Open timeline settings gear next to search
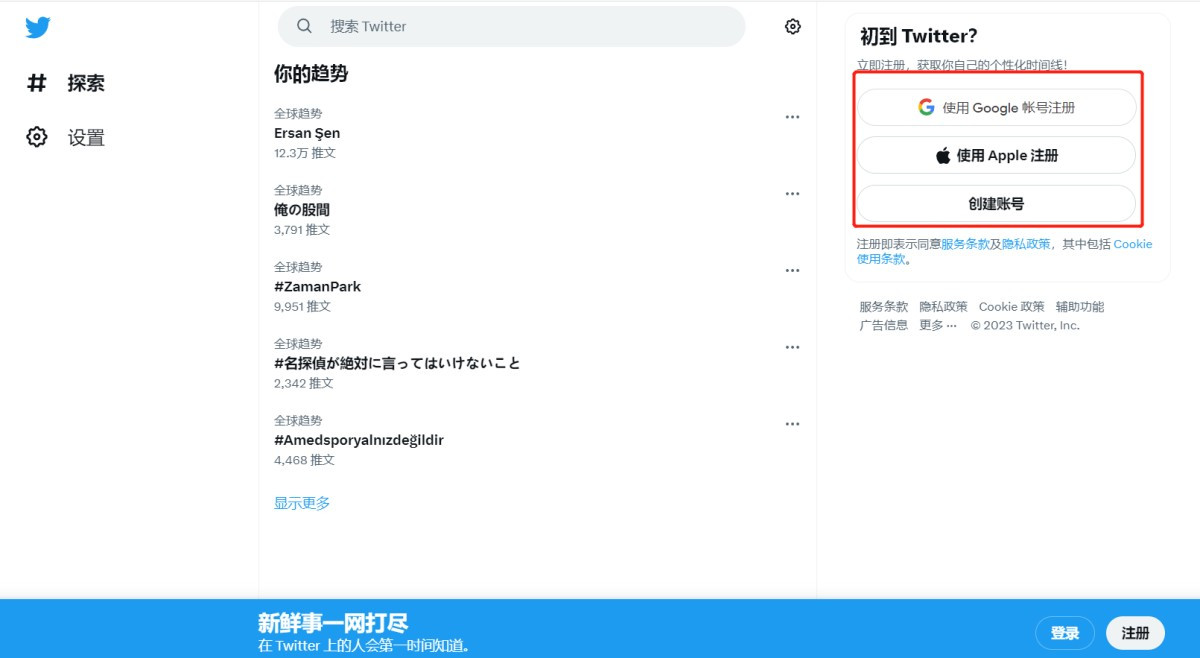Screen dimensions: 1200x658 click(792, 27)
